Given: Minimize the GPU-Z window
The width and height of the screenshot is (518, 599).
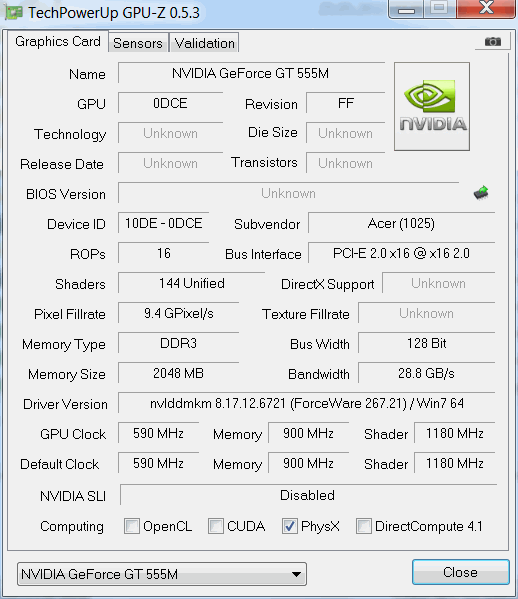Looking at the screenshot, I should tap(406, 9).
